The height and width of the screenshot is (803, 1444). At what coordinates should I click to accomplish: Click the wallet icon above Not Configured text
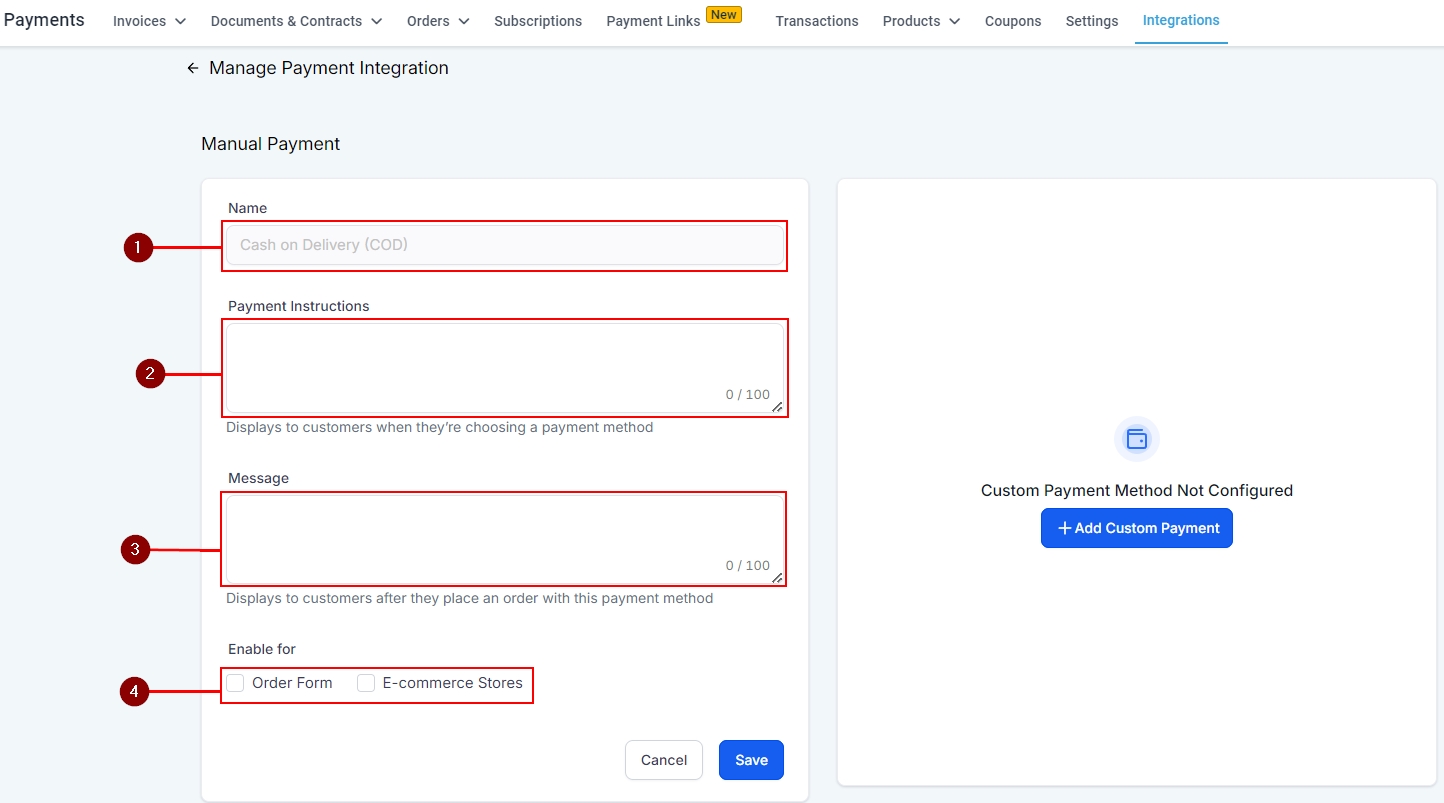(1136, 439)
